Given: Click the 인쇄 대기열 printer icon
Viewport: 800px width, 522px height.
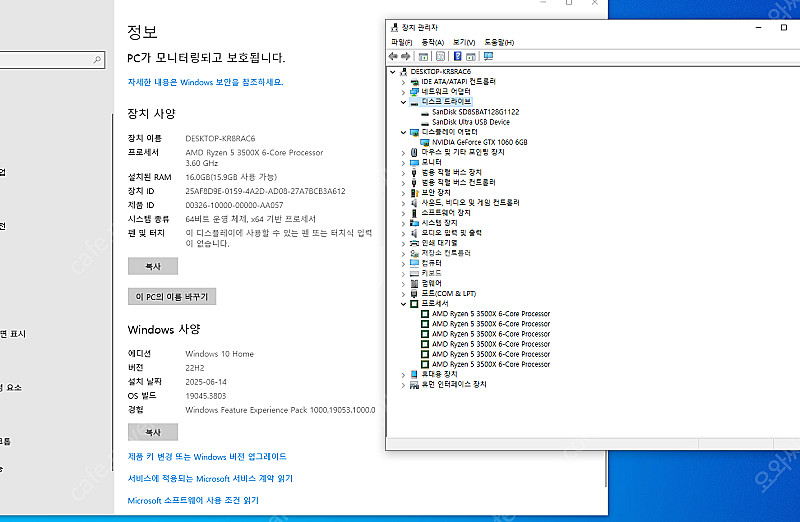Looking at the screenshot, I should tap(414, 243).
